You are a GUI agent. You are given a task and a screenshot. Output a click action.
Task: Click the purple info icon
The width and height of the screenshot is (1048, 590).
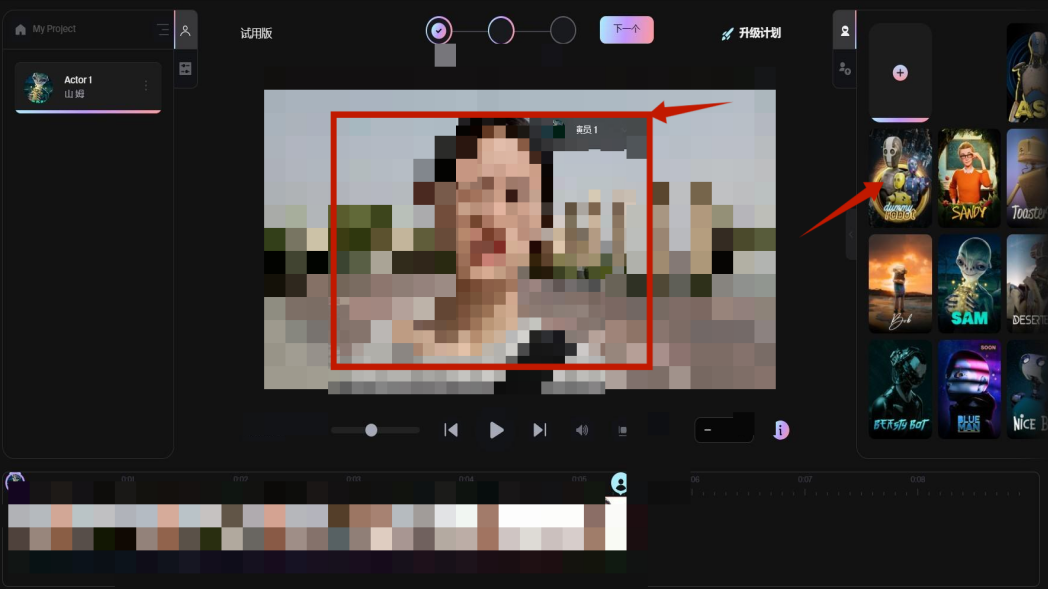(x=781, y=430)
